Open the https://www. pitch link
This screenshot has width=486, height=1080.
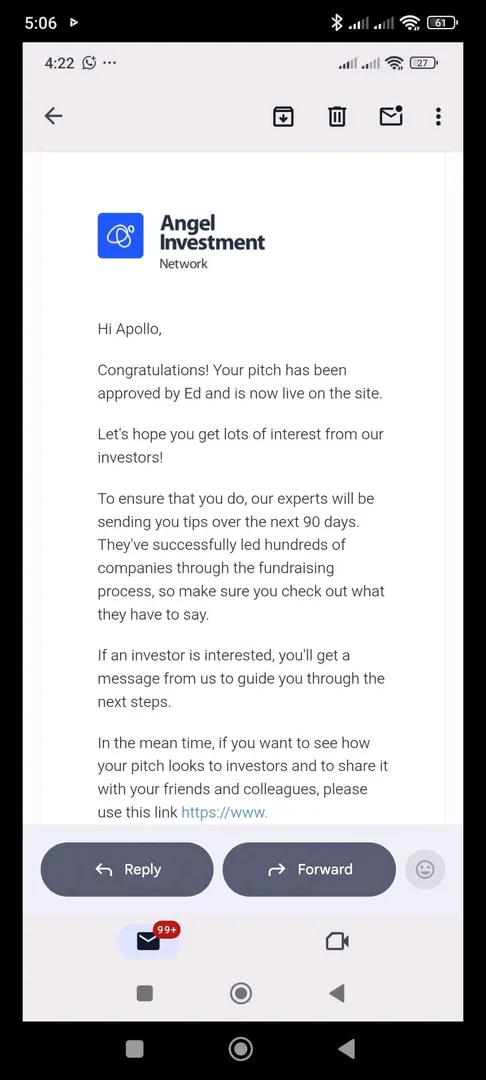(224, 812)
